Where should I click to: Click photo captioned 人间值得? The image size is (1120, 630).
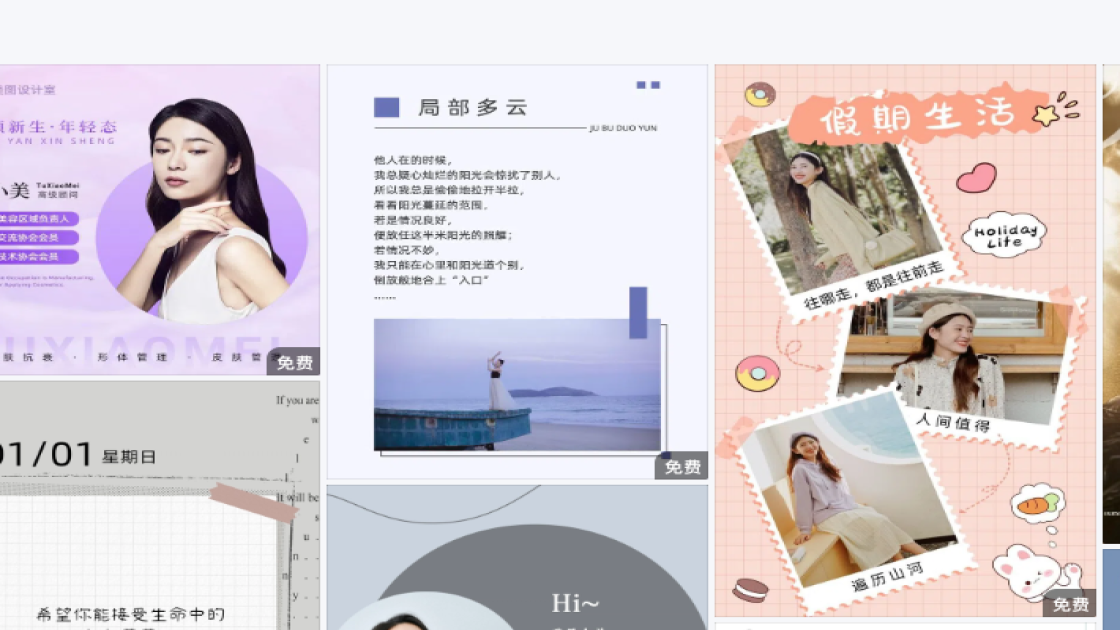pos(957,357)
